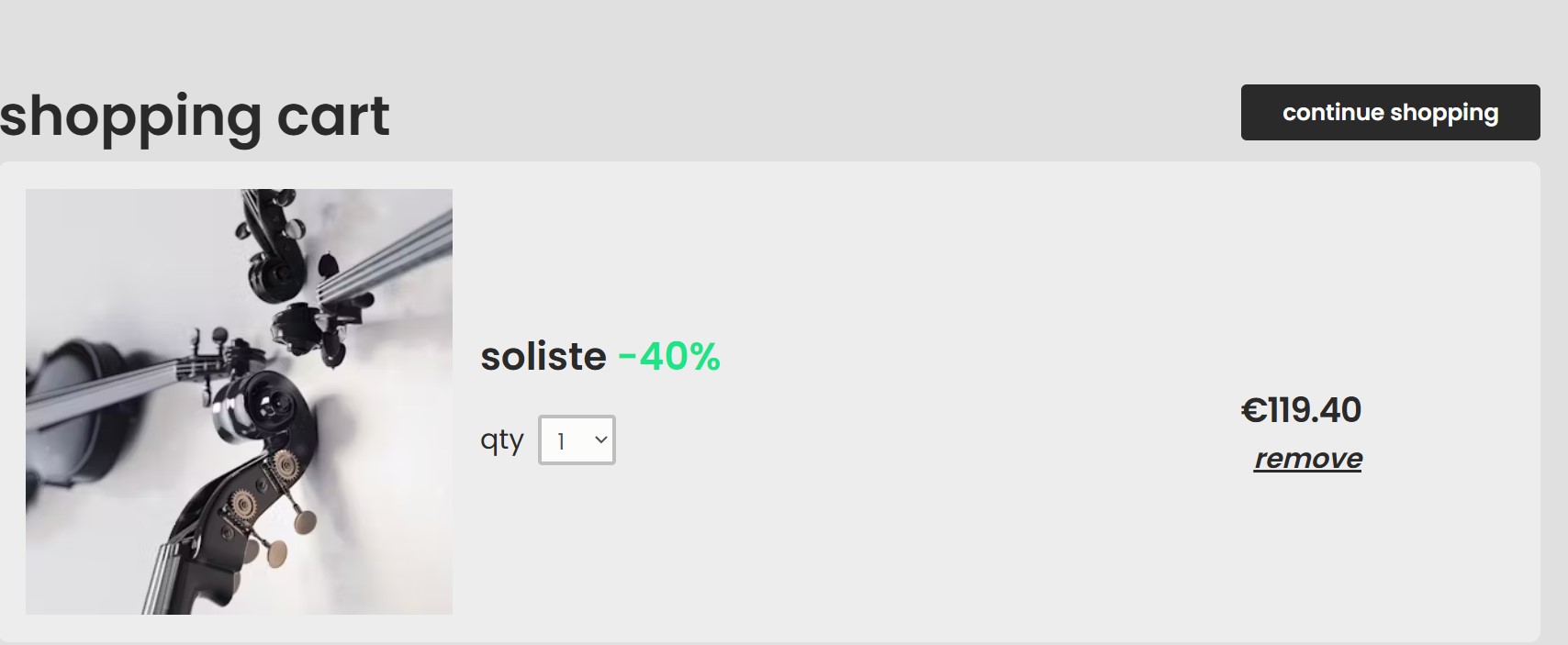Click the number 1 in quantity box
The width and height of the screenshot is (1568, 645).
[x=561, y=441]
